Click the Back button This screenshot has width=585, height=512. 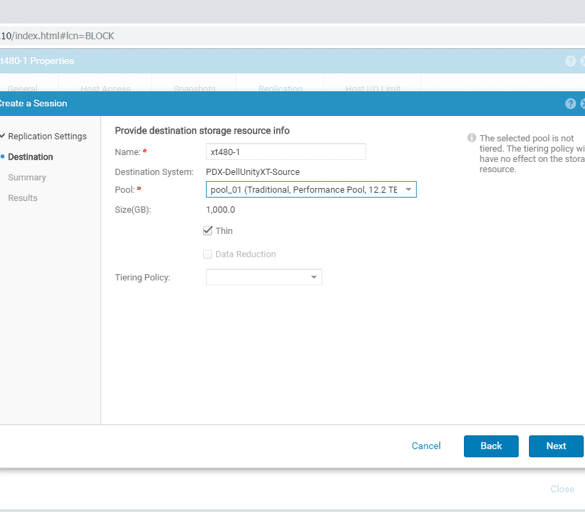pos(491,446)
